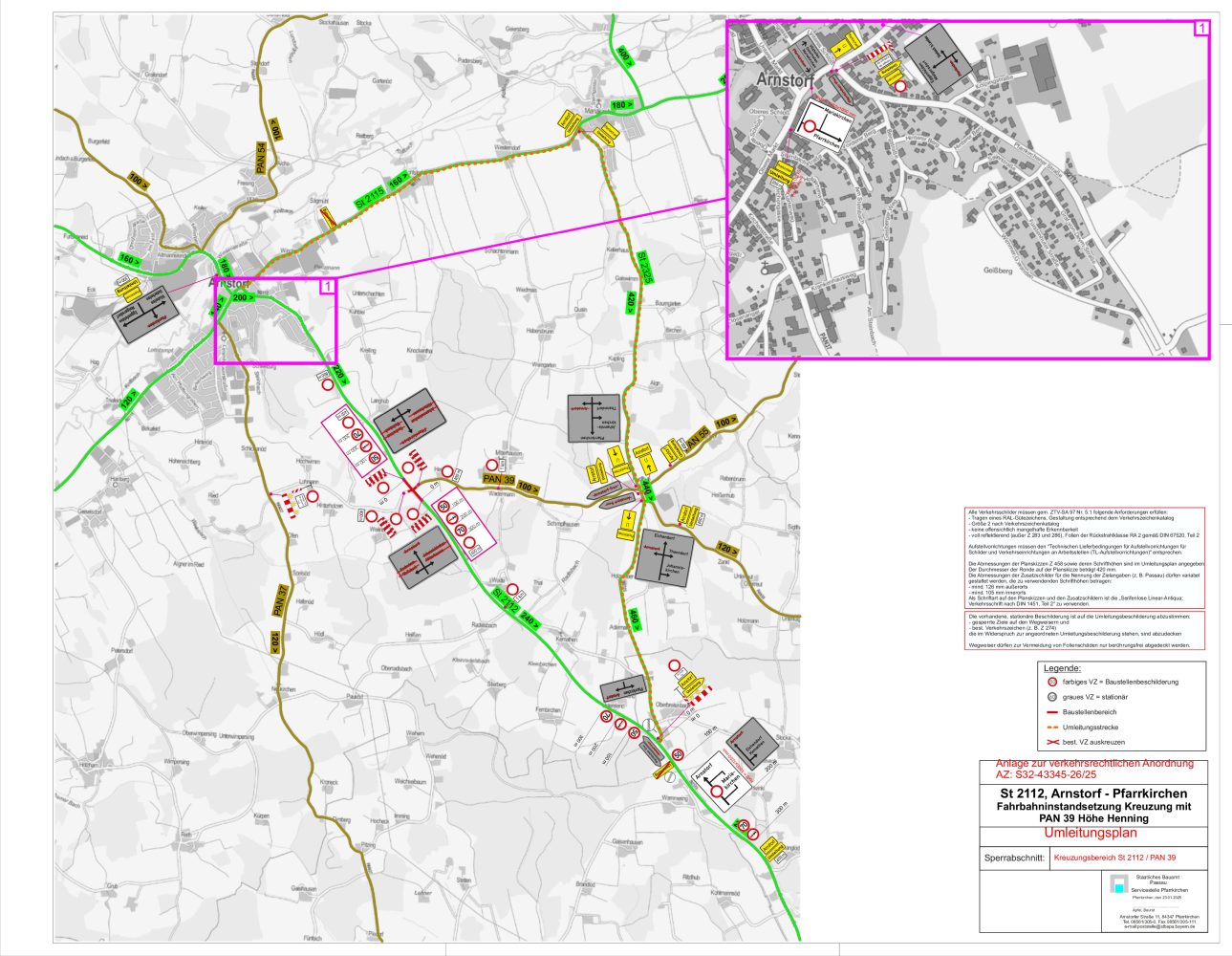This screenshot has height=956, width=1232.
Task: Click 'Fahrbahninstandsetzung Kreuzung mit' subtitle
Action: point(1094,807)
